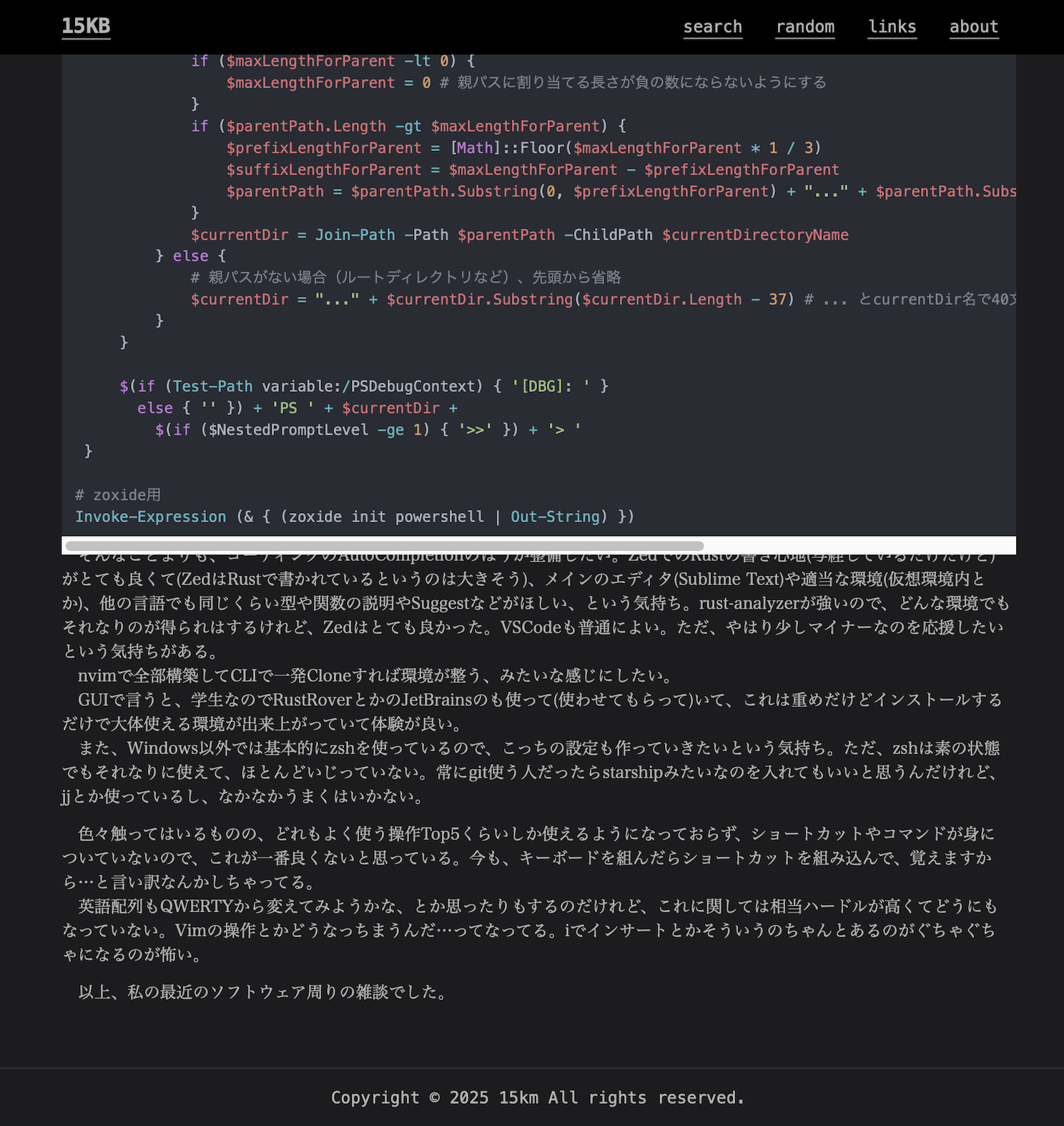Open the links page
Image resolution: width=1064 pixels, height=1126 pixels.
pos(892,27)
